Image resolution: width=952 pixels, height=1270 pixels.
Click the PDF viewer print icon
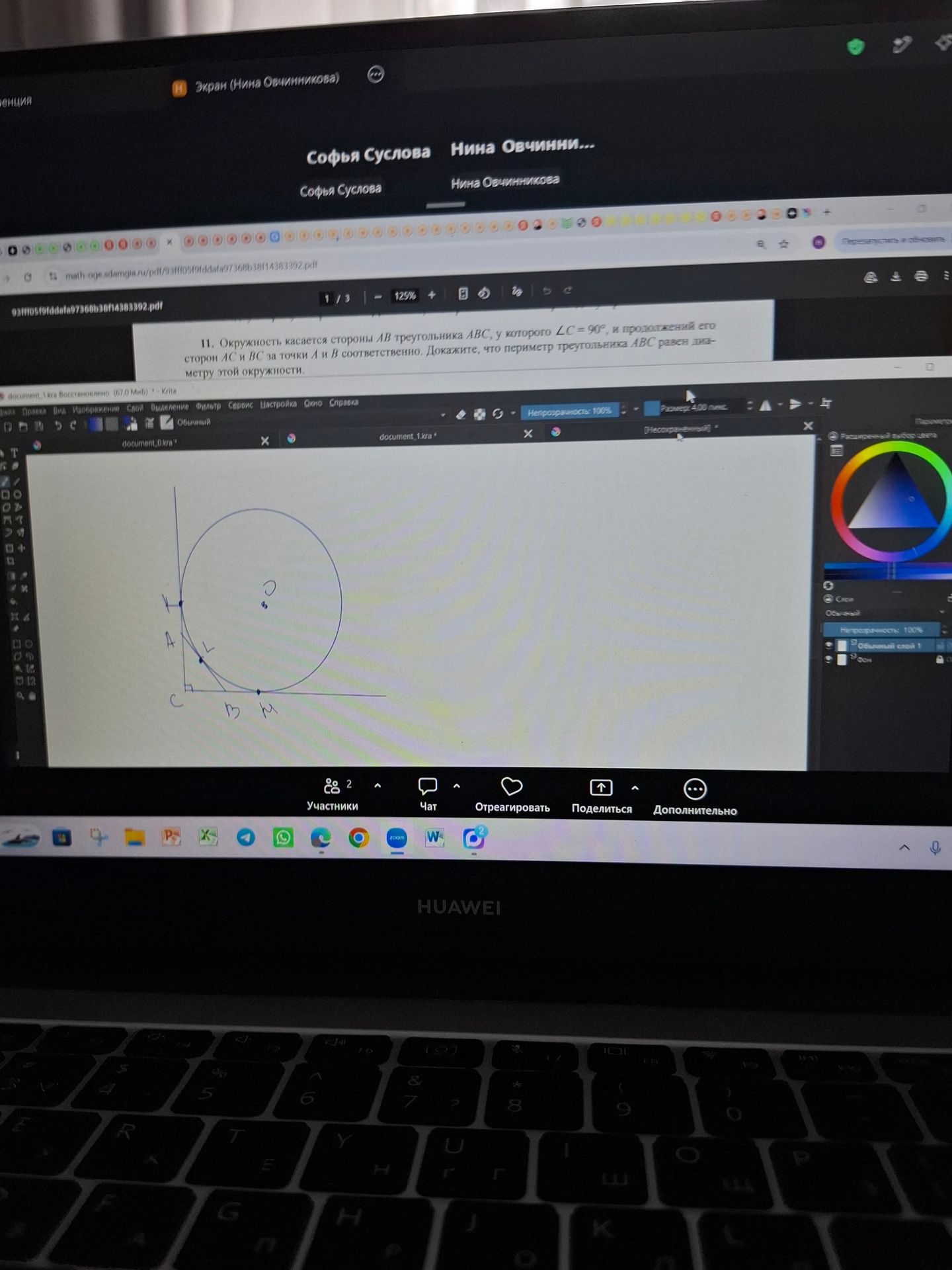(921, 276)
